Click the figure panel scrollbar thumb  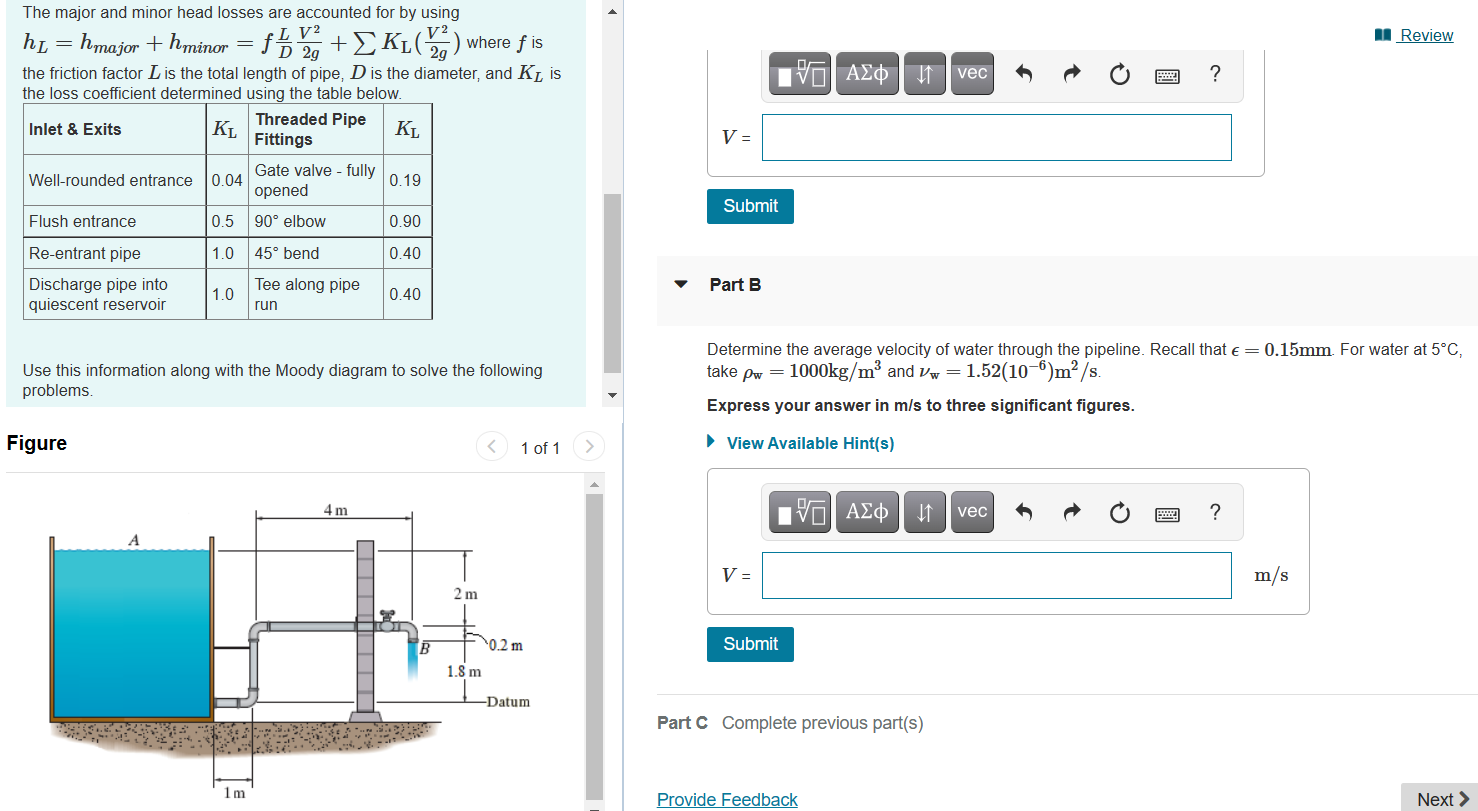point(594,646)
